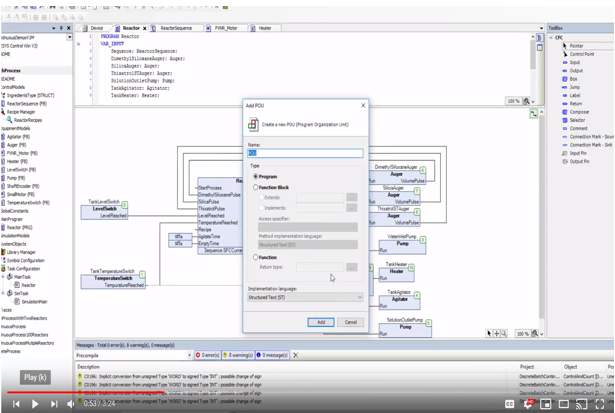Open the Heater editor tab

(x=264, y=28)
